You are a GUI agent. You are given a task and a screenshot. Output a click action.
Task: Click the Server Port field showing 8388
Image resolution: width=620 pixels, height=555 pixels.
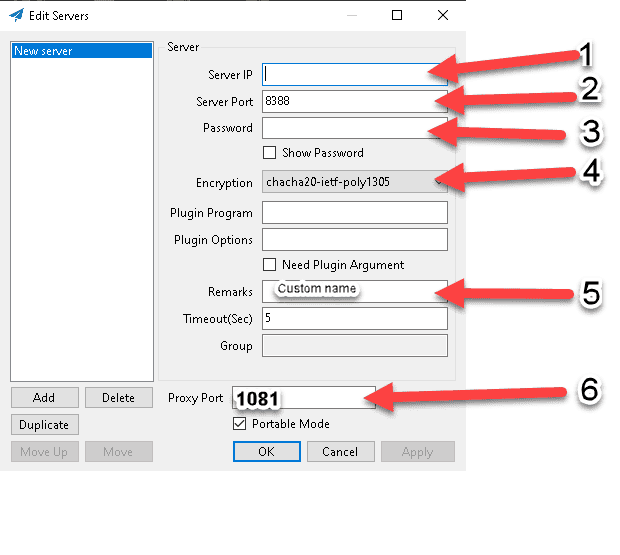(355, 101)
